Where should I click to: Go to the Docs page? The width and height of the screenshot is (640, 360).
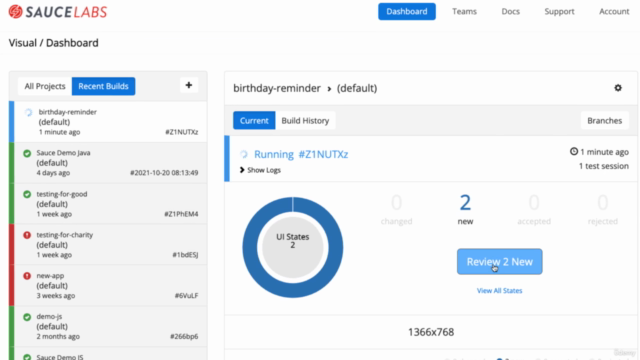click(510, 11)
